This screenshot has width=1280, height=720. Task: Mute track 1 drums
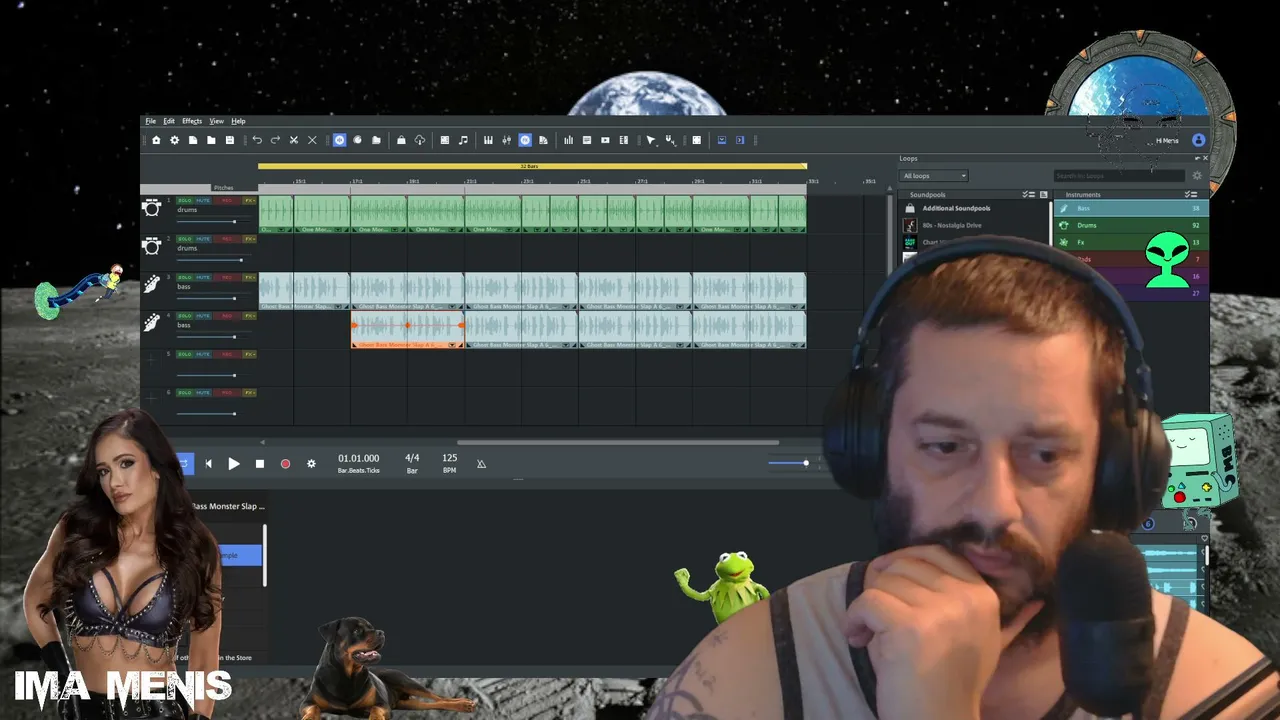click(203, 200)
